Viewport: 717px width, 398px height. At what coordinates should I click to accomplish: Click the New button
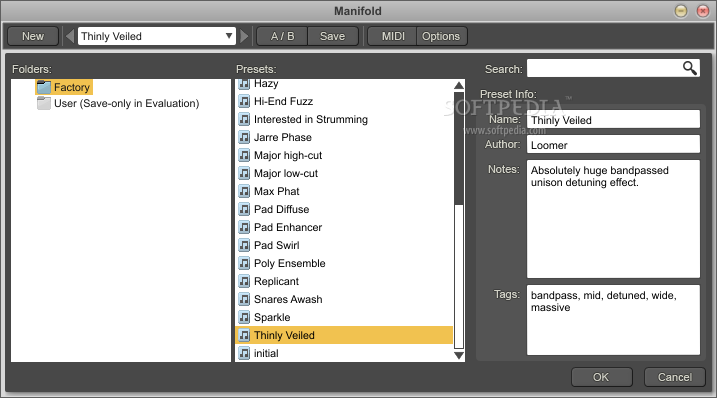(33, 36)
